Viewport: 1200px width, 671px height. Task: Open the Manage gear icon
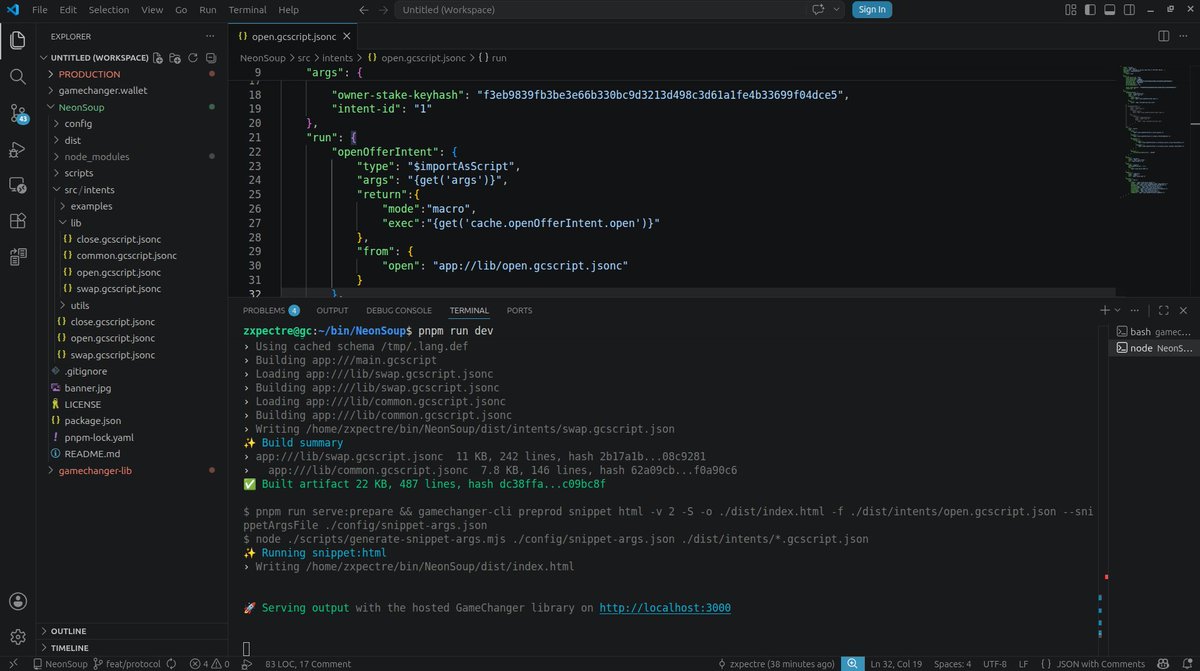pyautogui.click(x=17, y=637)
